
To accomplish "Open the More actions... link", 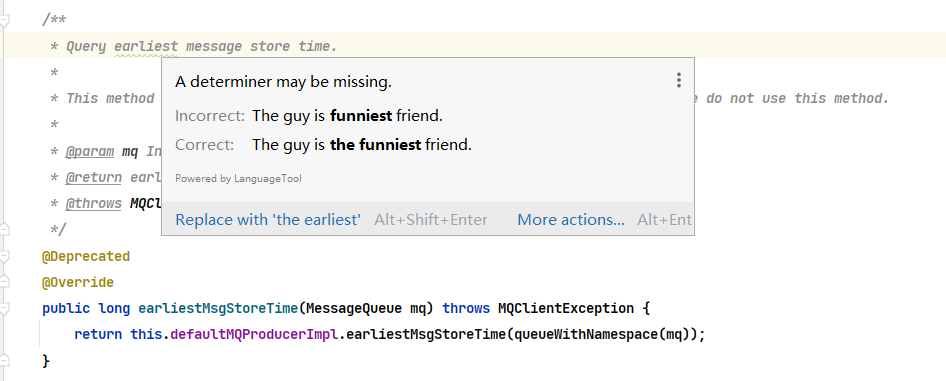I will (571, 220).
